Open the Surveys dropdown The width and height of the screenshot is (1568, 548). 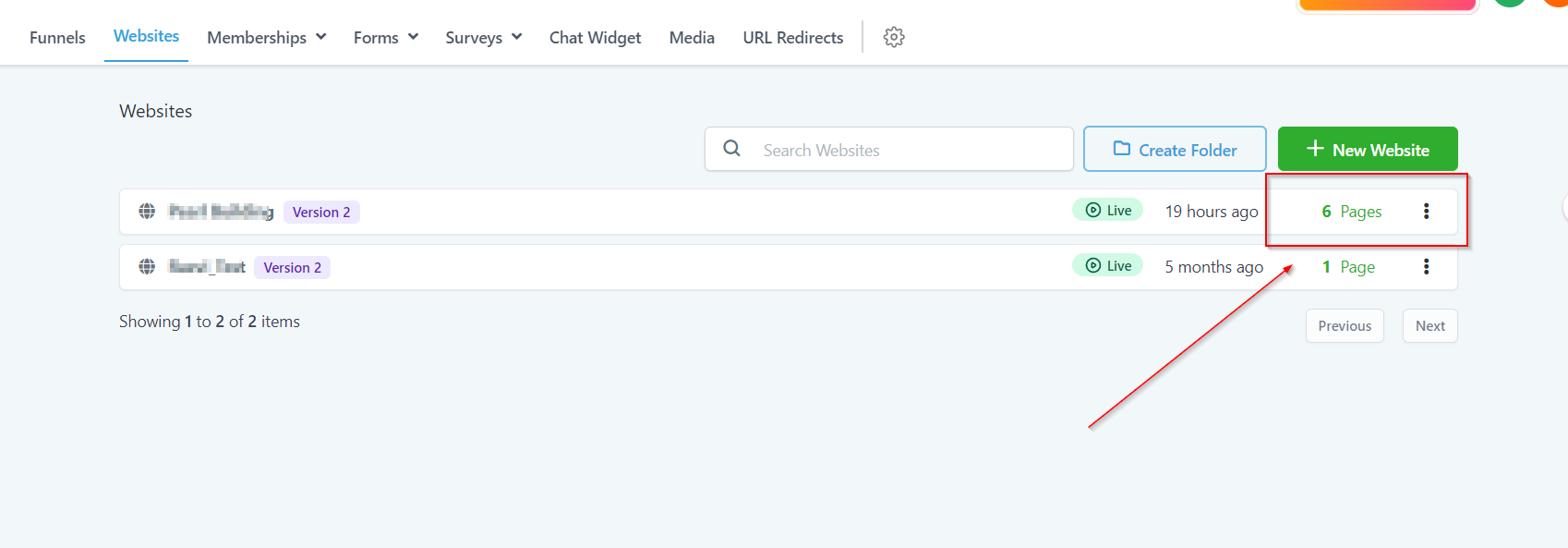click(483, 38)
